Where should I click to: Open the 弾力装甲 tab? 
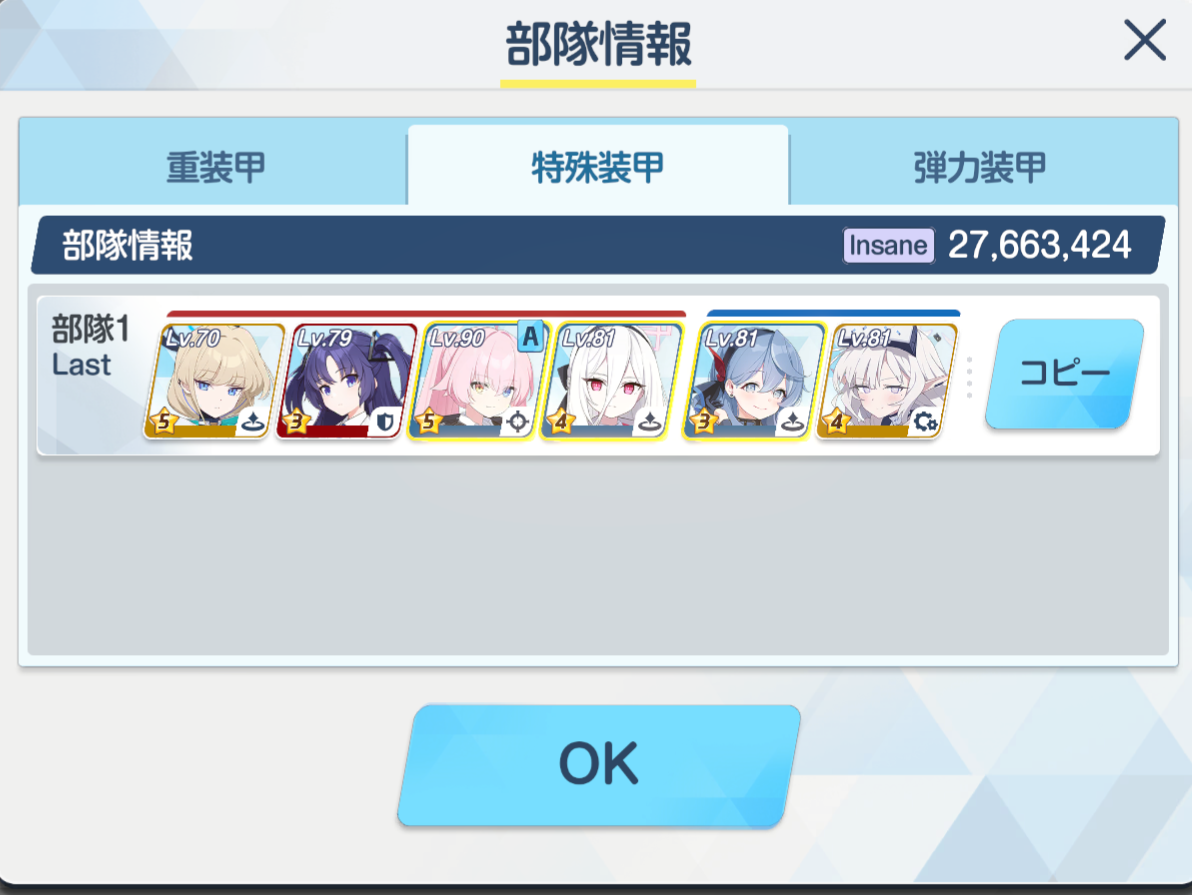pos(981,167)
